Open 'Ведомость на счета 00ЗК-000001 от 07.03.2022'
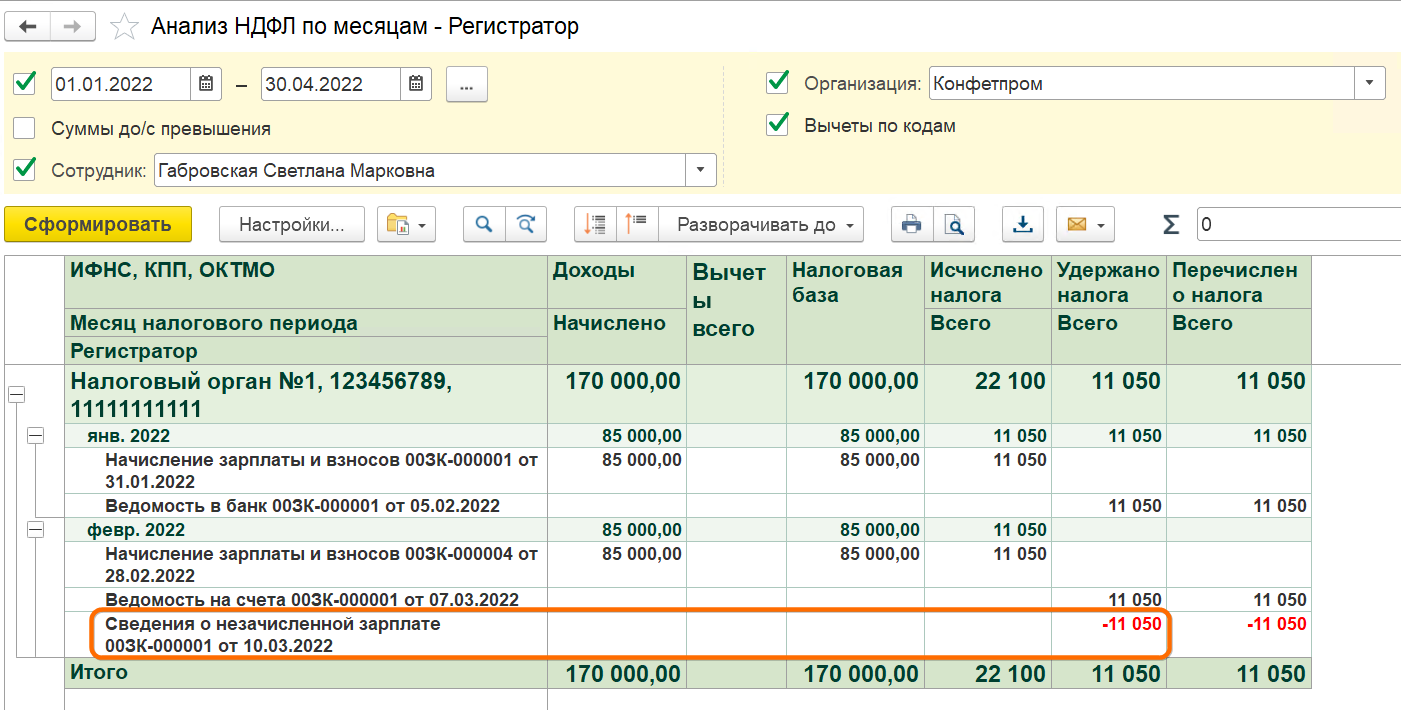This screenshot has height=710, width=1401. point(306,600)
